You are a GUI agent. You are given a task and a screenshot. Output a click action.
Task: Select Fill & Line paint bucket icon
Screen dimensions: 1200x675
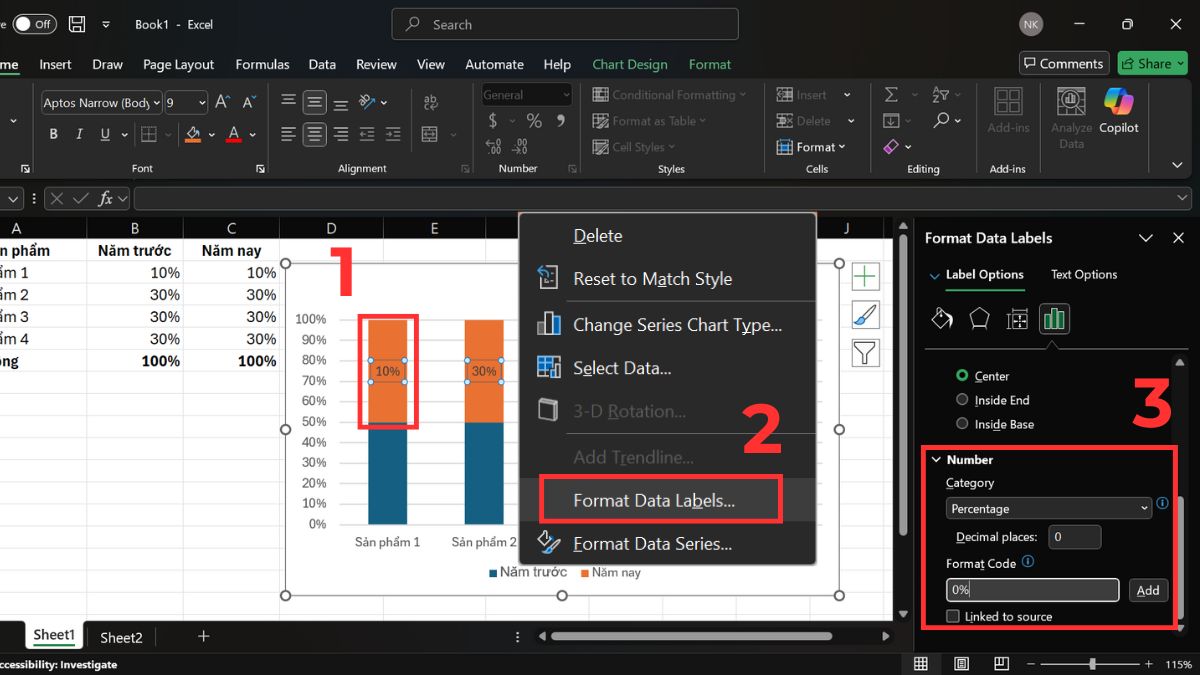coord(942,319)
